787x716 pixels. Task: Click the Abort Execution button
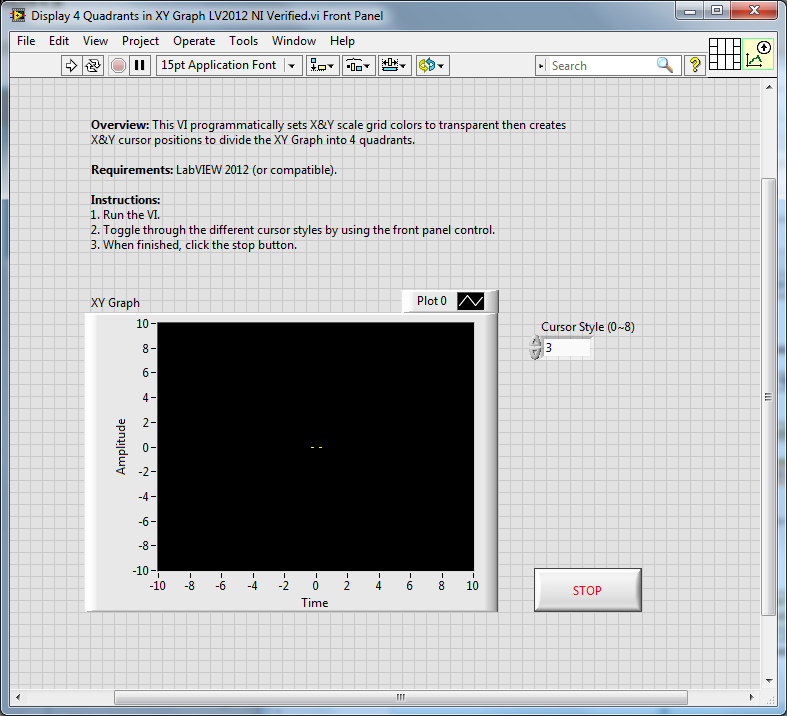118,65
